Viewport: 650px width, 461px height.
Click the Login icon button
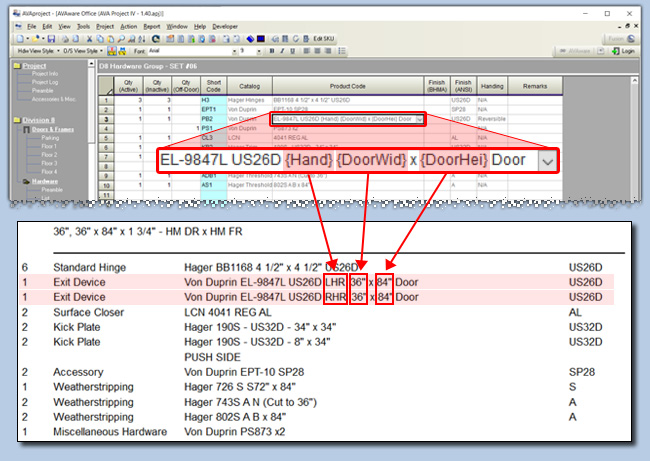pyautogui.click(x=625, y=50)
